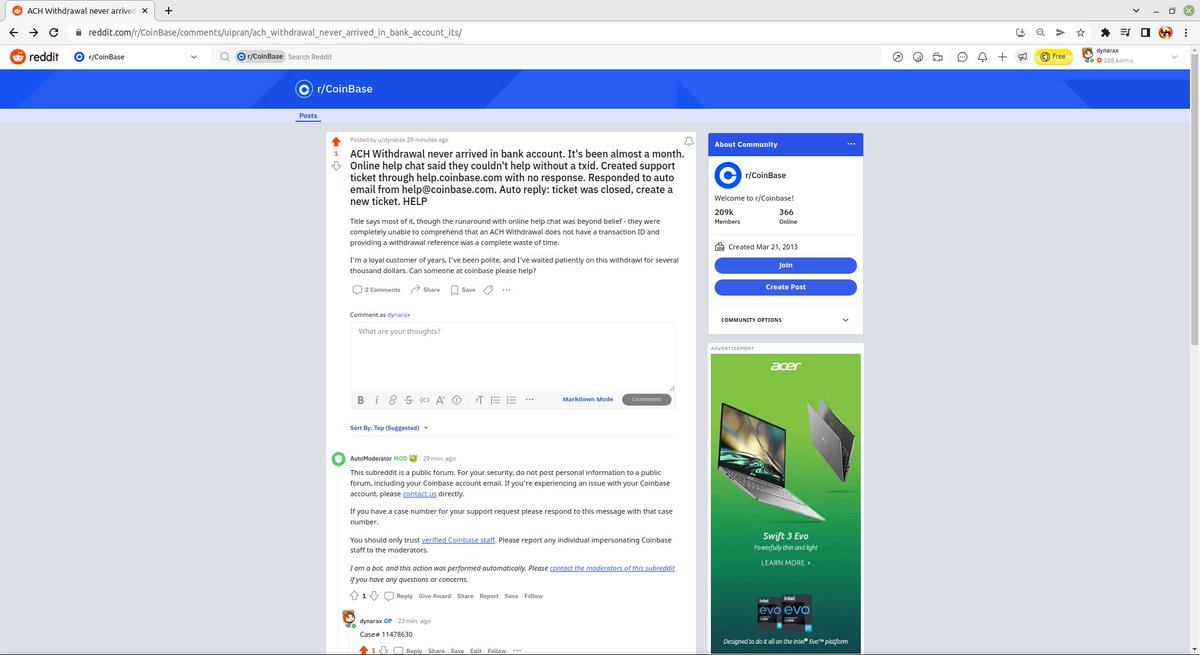Apply heading format in comment editor
This screenshot has height=655, width=1200.
pyautogui.click(x=479, y=400)
